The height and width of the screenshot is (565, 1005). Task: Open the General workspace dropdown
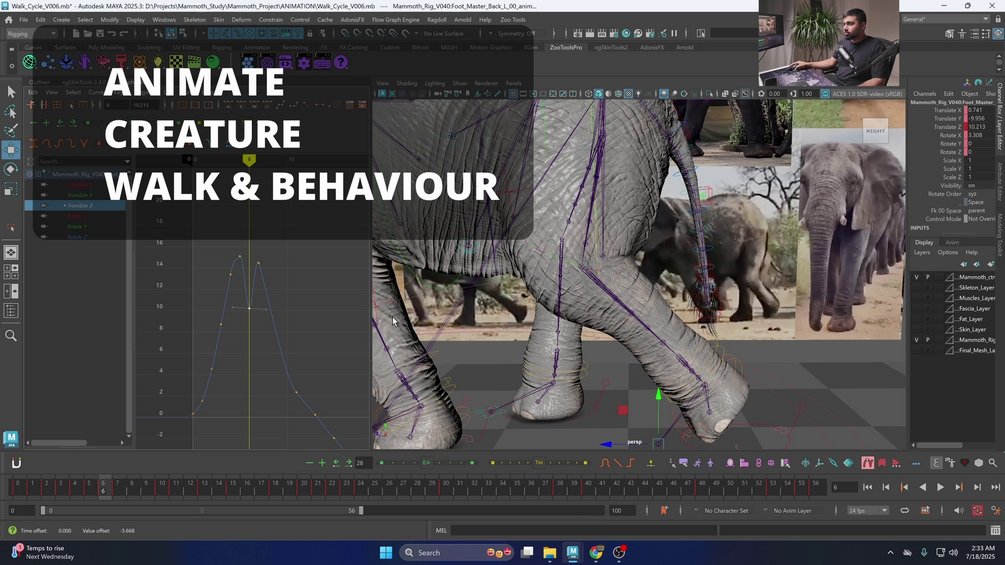tap(945, 19)
